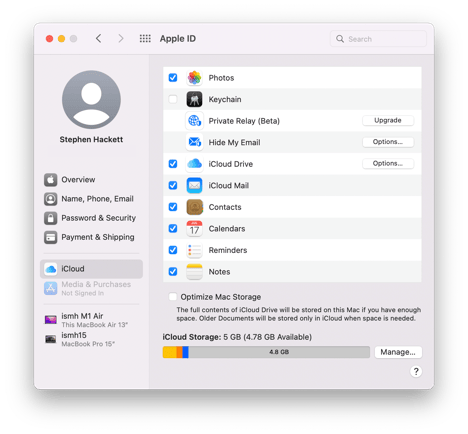Click the Apple ID window title

(x=178, y=39)
